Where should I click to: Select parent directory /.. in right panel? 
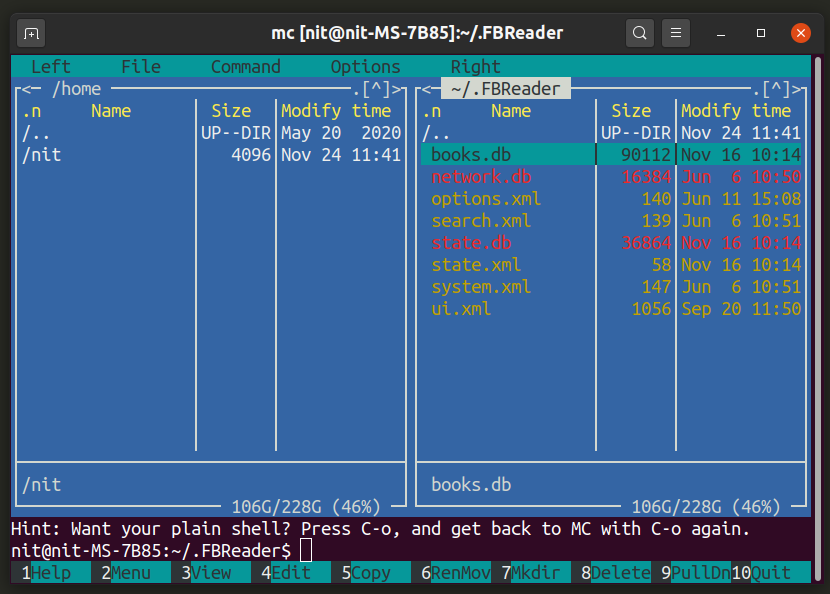(x=611, y=133)
